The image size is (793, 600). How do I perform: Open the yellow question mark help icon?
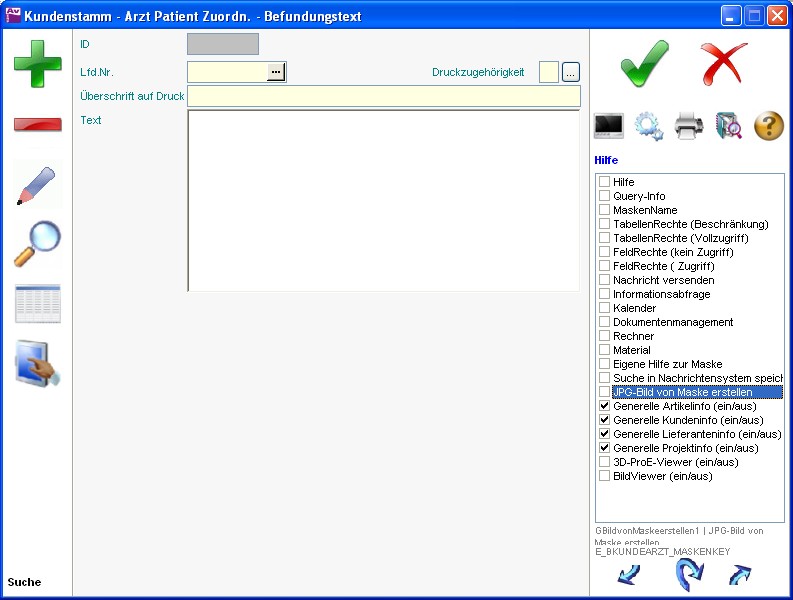tap(768, 126)
